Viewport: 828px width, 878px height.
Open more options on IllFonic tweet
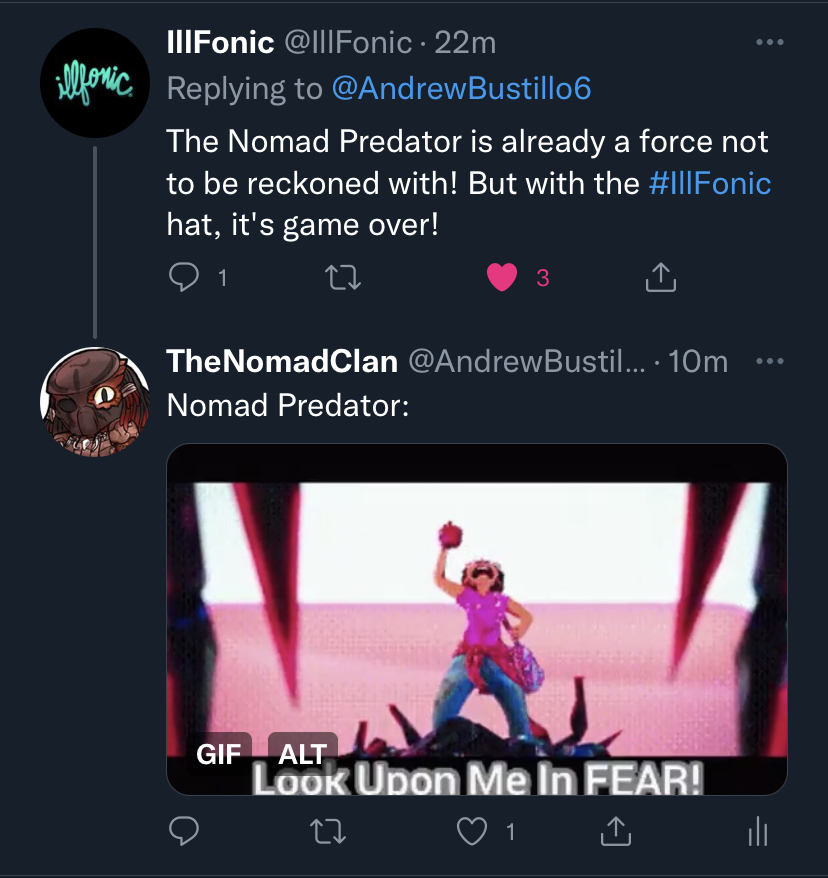click(x=769, y=43)
